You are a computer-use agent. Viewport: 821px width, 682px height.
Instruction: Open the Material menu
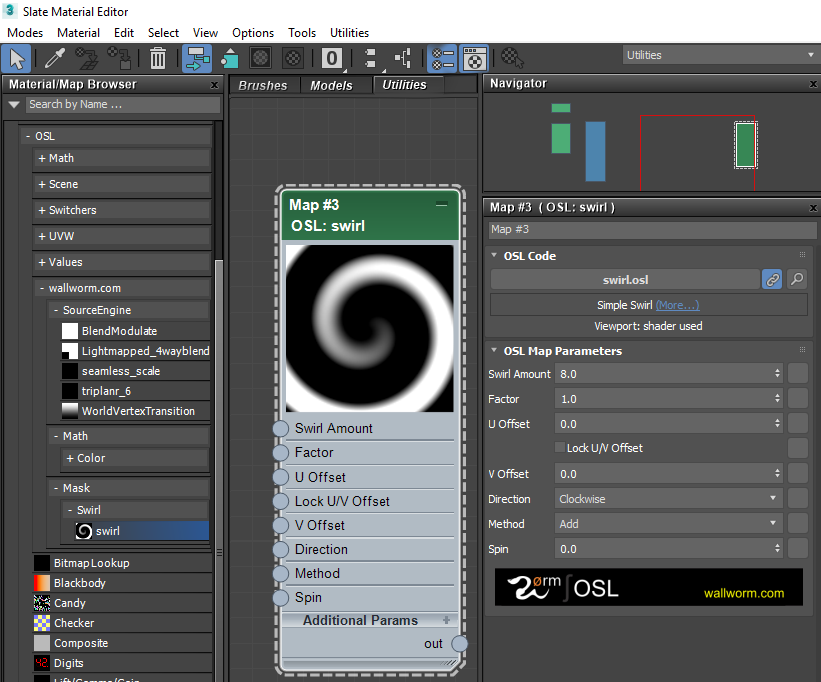point(79,32)
